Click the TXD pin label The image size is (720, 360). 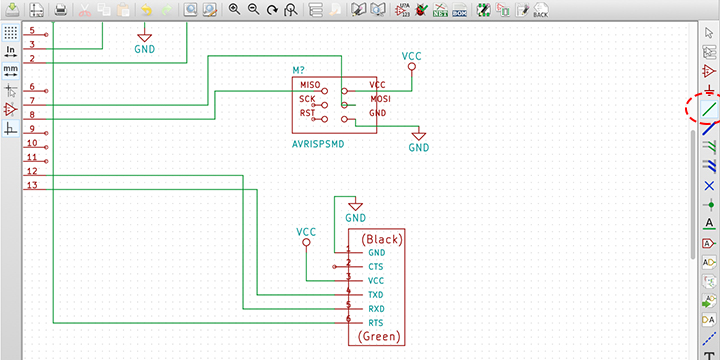(376, 294)
